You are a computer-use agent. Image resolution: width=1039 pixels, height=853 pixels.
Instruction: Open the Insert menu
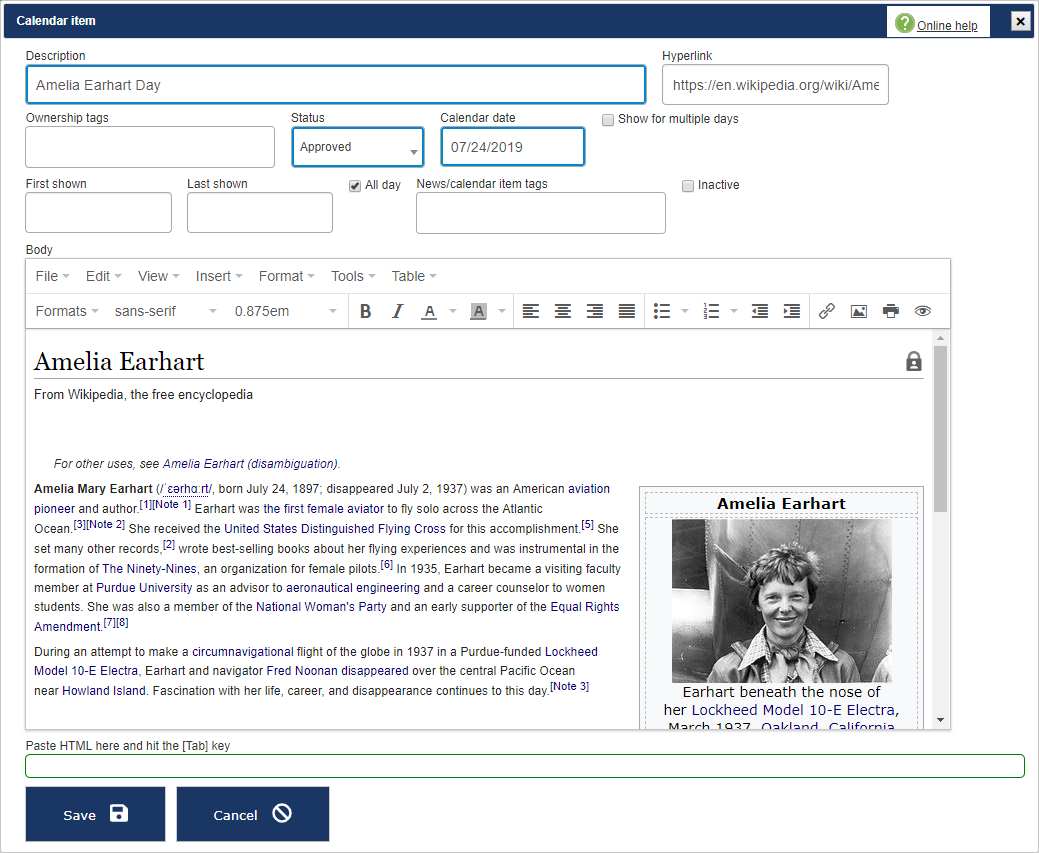[x=218, y=276]
